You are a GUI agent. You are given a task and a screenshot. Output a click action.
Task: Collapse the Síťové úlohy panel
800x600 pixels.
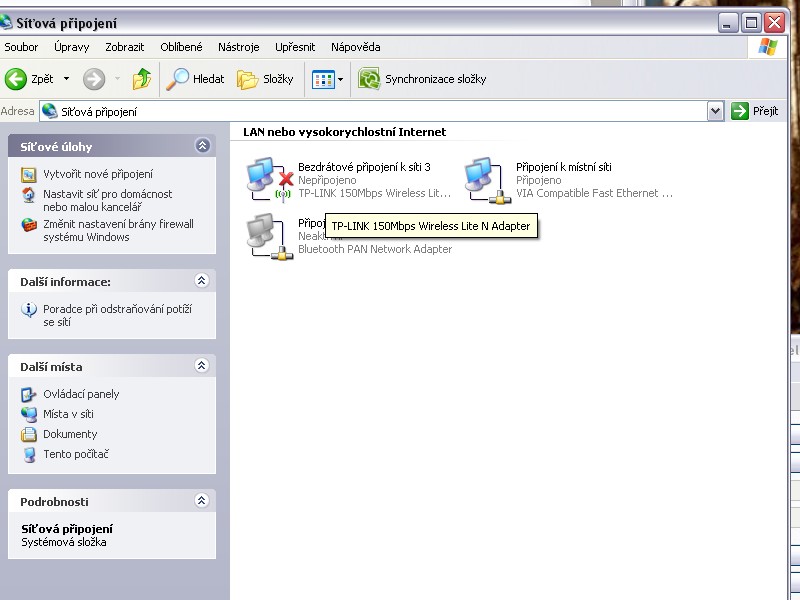coord(203,146)
